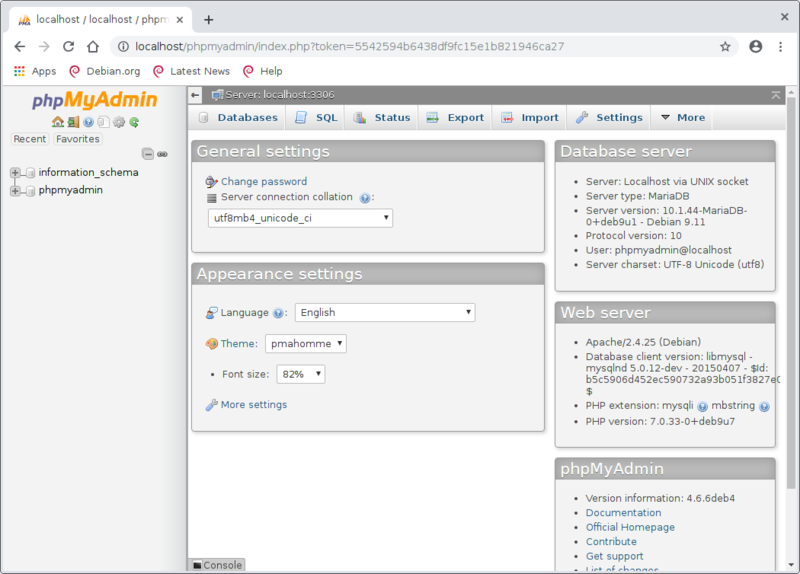Click the site information icon in address bar
The width and height of the screenshot is (800, 574).
coord(123,47)
